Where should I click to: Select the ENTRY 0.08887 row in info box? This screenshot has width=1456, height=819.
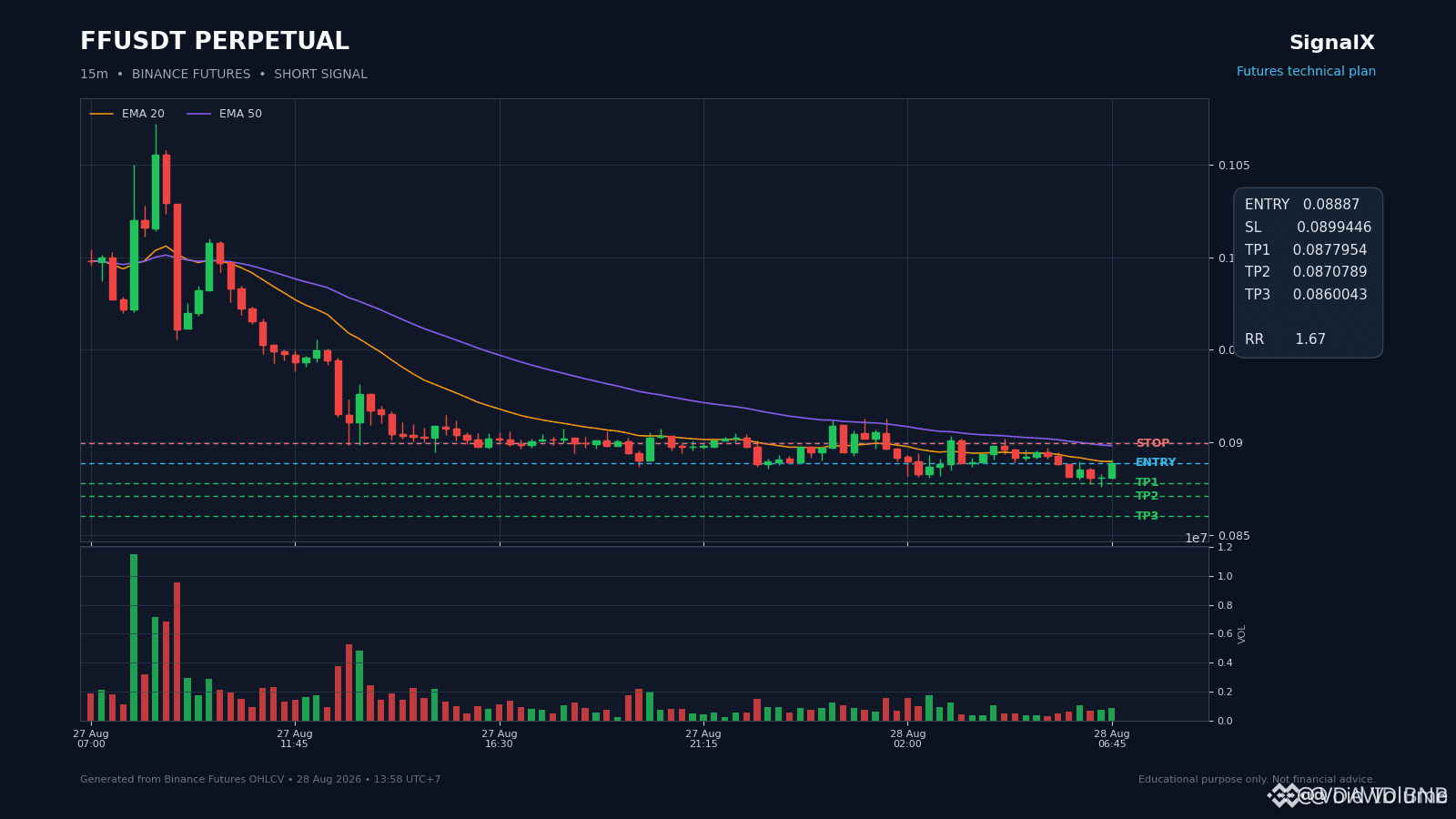pos(1302,205)
